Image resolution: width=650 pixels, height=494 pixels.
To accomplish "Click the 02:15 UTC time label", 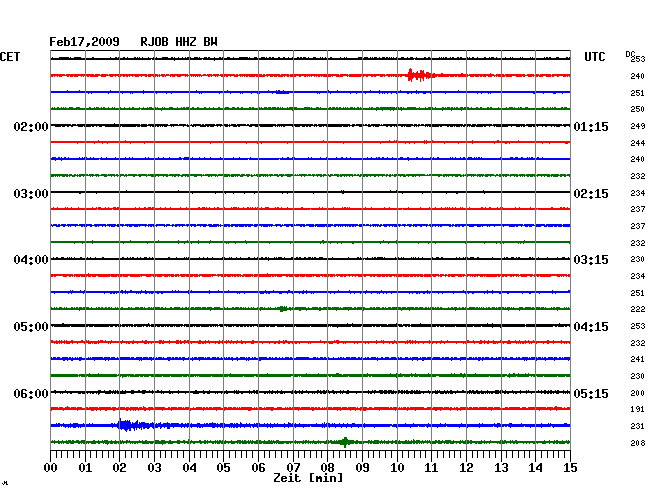I will [591, 194].
